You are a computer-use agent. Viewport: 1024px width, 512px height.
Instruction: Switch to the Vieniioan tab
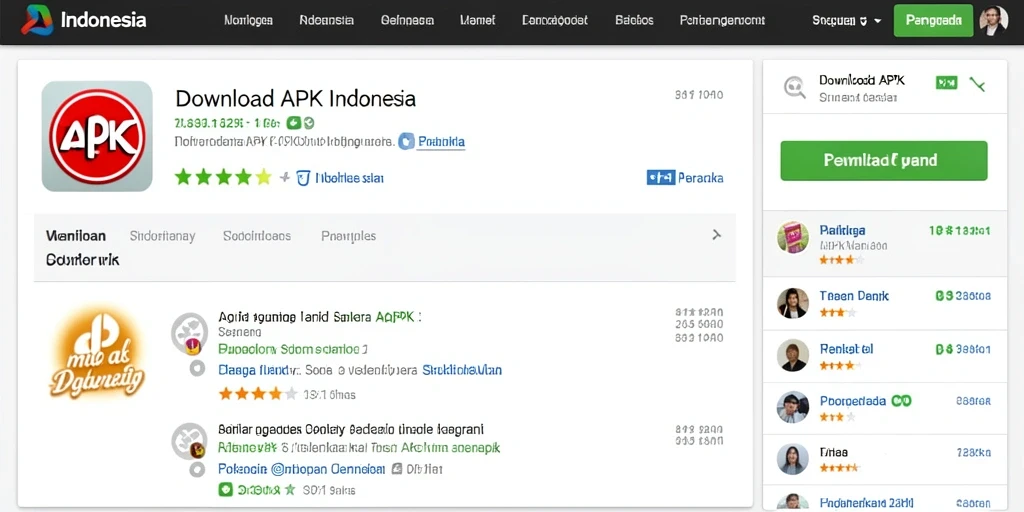(x=76, y=236)
